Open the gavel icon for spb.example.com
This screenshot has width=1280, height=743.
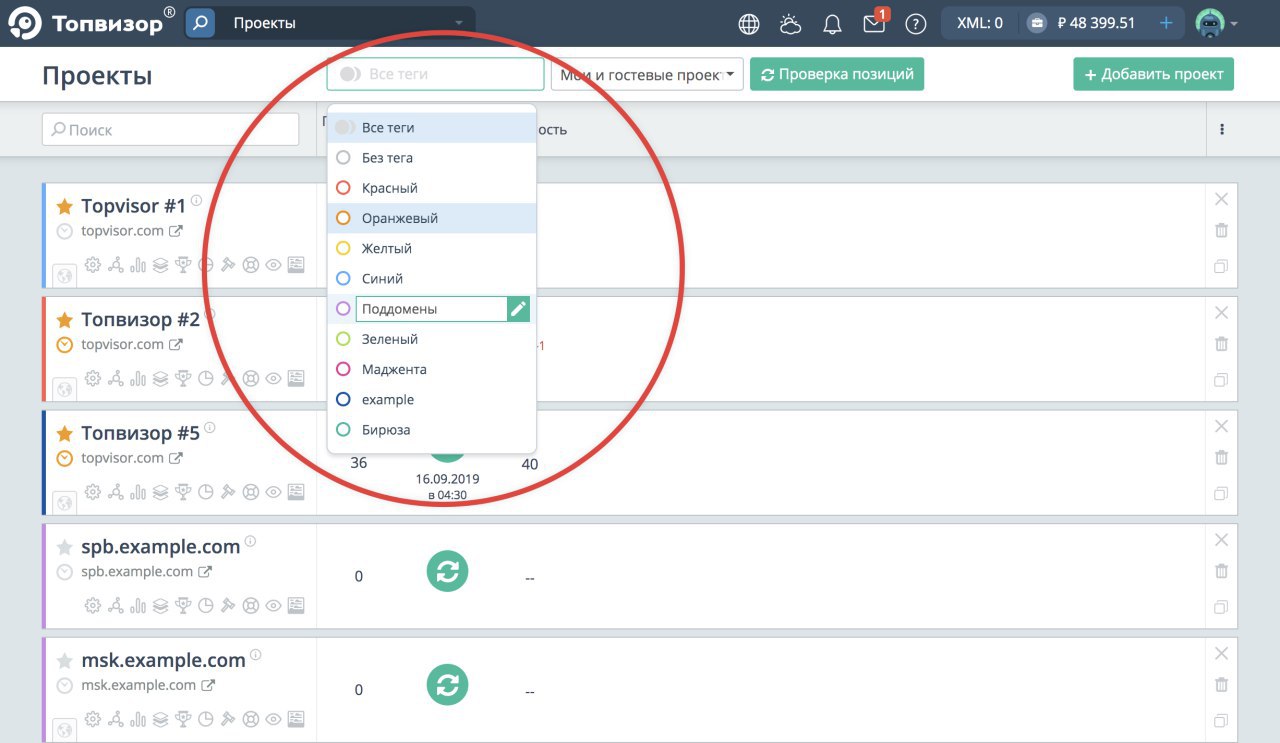[228, 606]
